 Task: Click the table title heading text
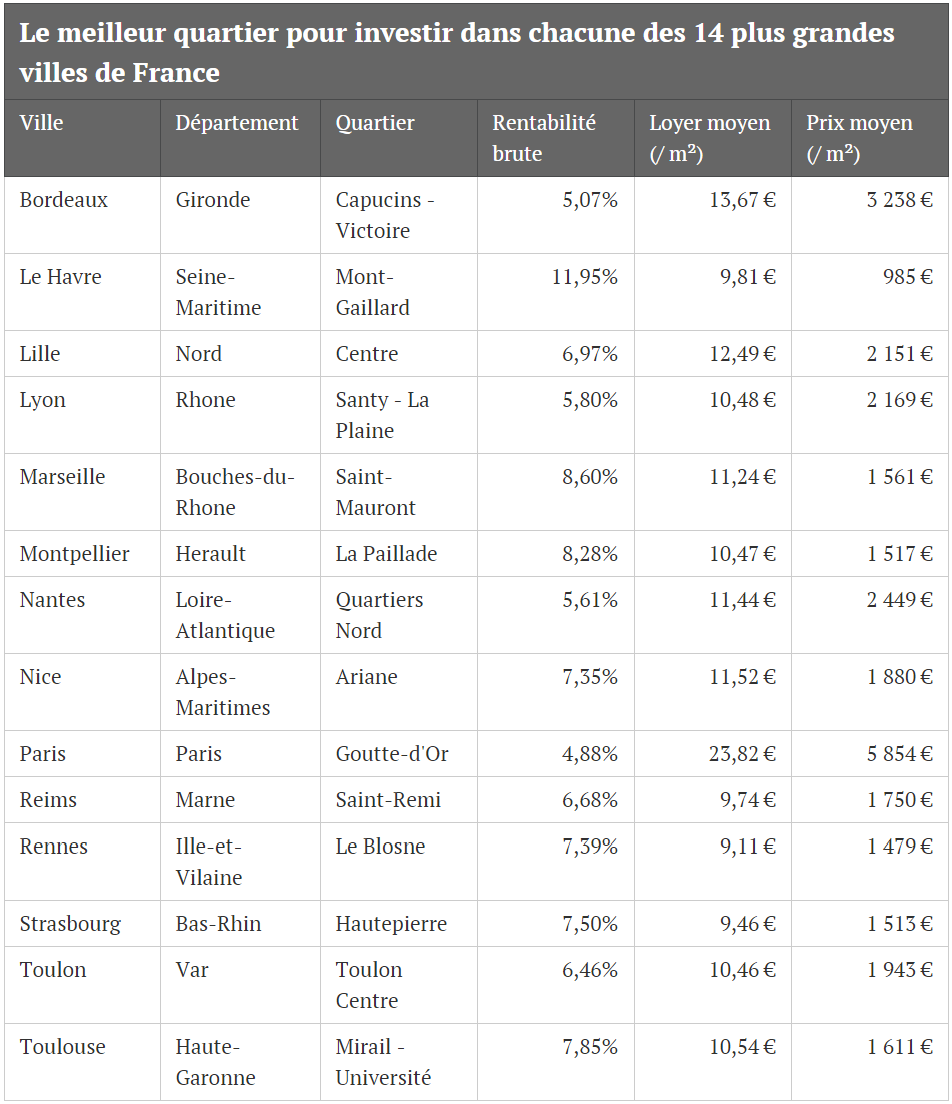456,53
